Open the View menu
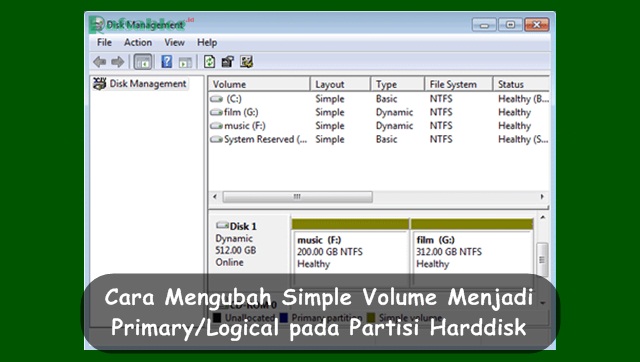The height and width of the screenshot is (362, 640). click(174, 42)
